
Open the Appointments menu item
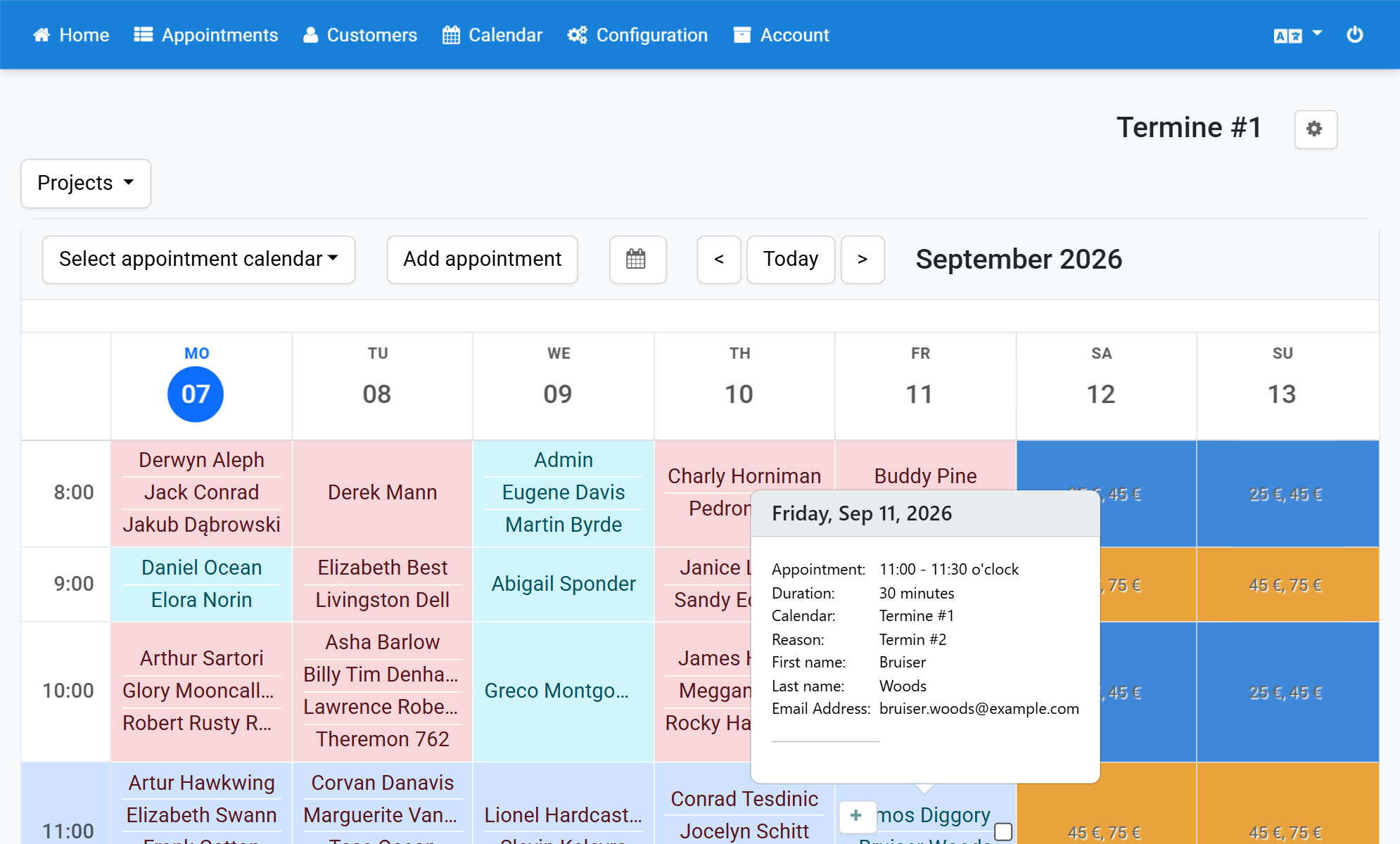pos(206,35)
